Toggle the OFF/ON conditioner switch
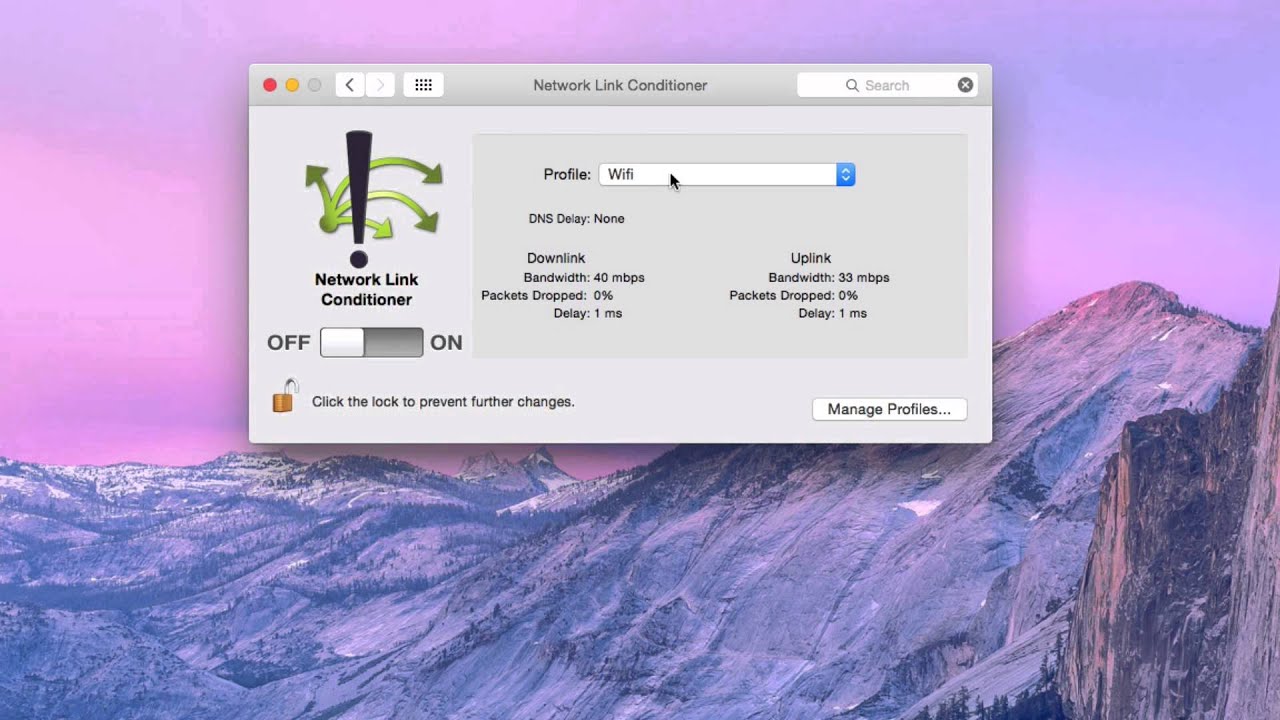1280x720 pixels. click(371, 342)
